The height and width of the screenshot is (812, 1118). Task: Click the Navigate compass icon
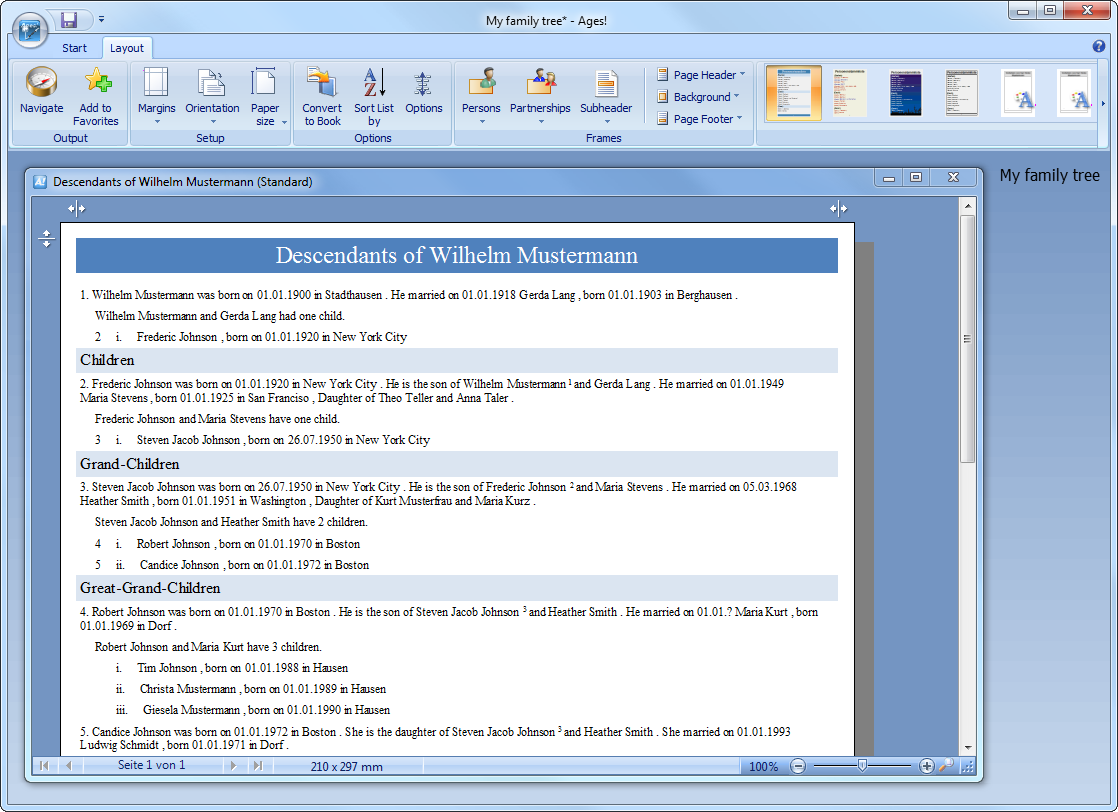coord(41,84)
